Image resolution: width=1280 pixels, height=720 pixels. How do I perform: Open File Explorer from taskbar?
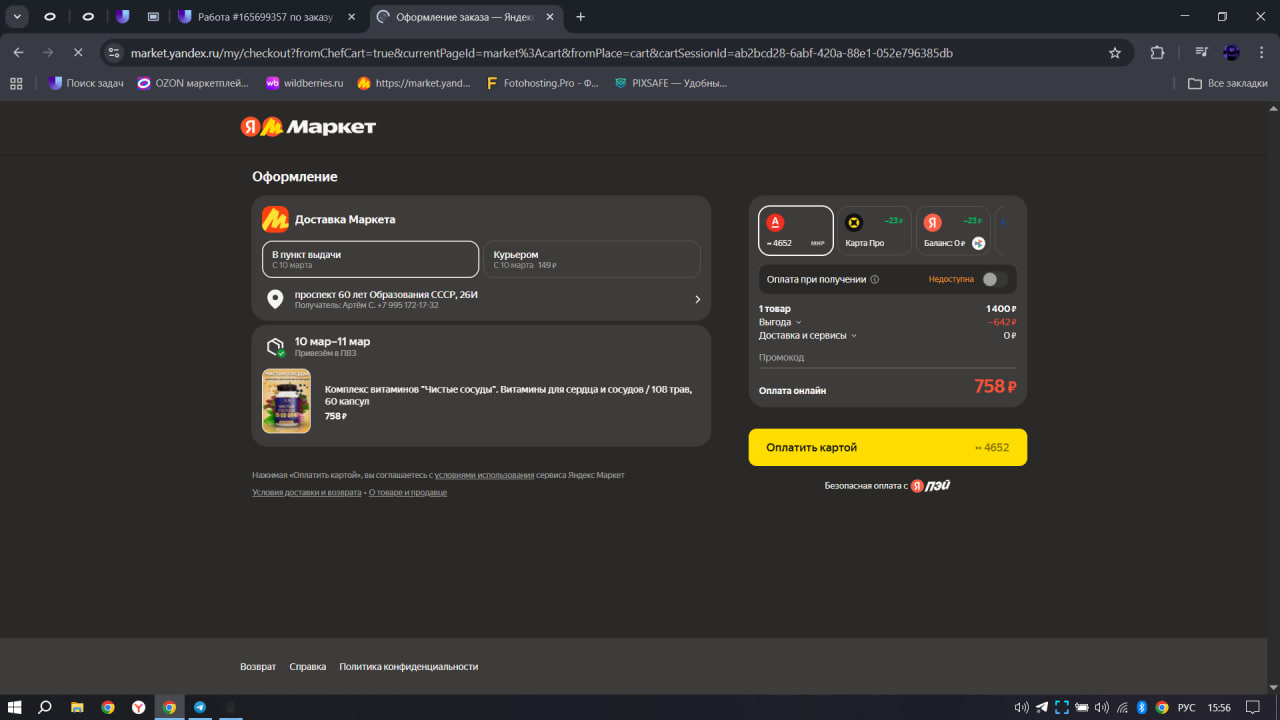77,707
